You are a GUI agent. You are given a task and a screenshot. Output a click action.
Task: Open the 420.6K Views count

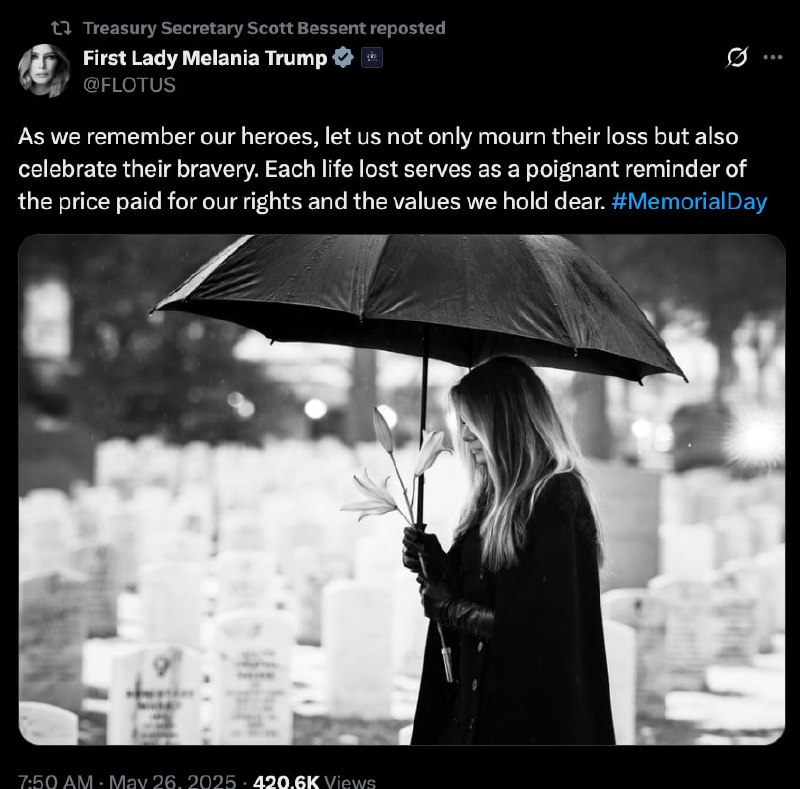click(314, 781)
